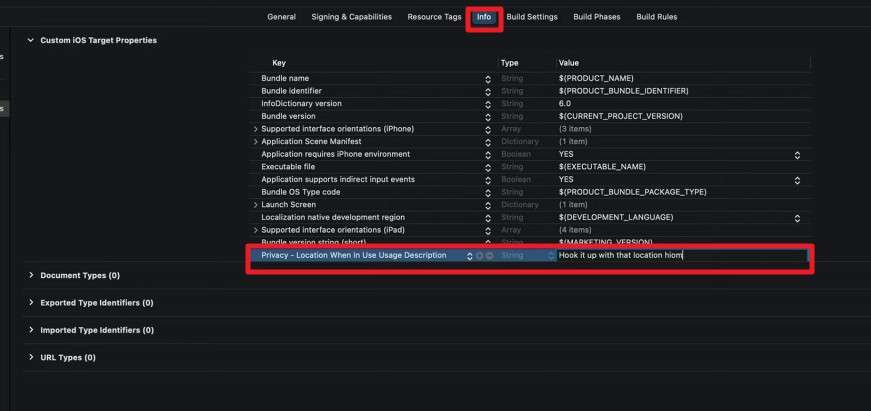871x411 pixels.
Task: Open key picker for Localization native development region
Action: point(488,218)
